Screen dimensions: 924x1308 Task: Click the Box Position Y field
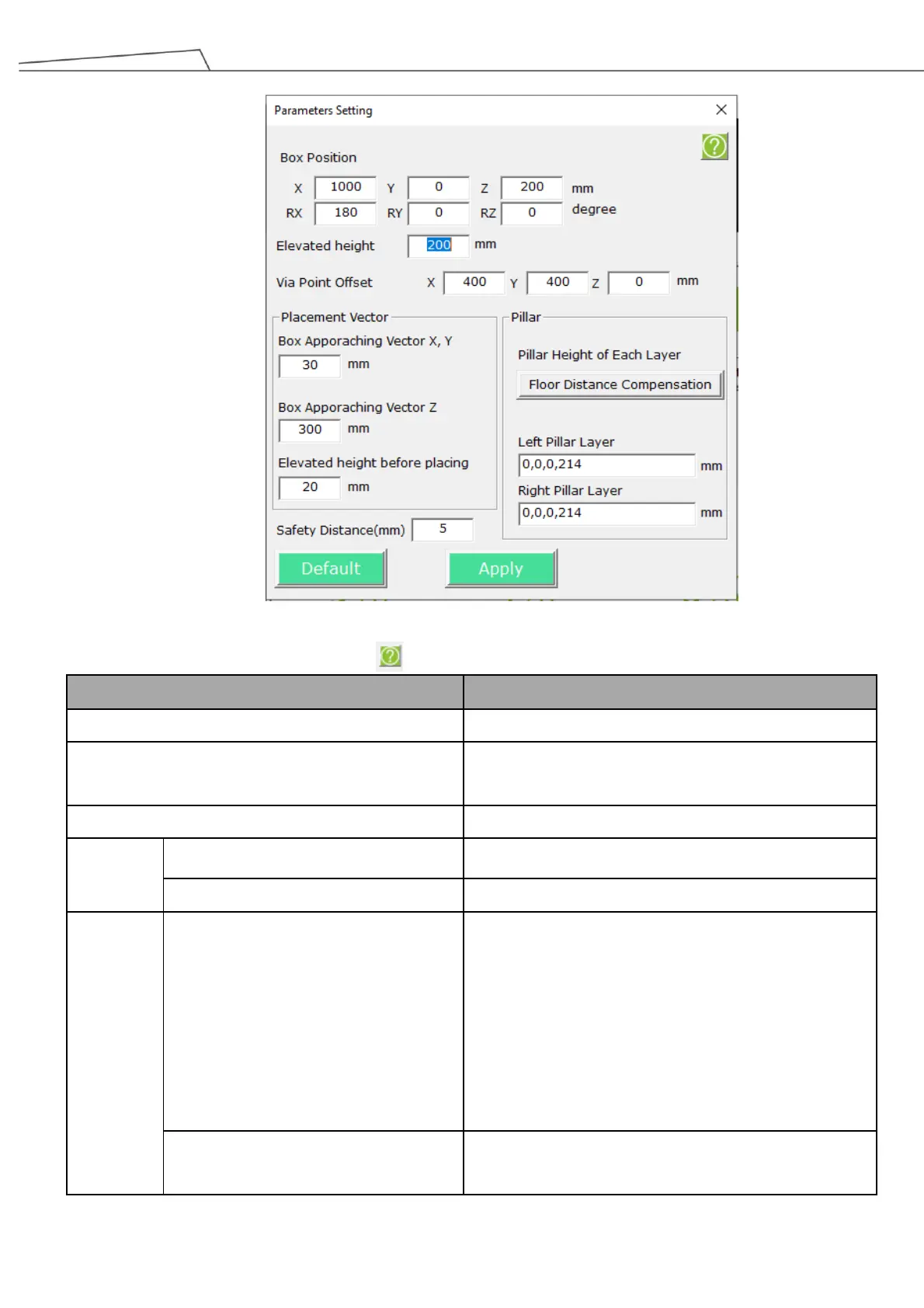[439, 187]
